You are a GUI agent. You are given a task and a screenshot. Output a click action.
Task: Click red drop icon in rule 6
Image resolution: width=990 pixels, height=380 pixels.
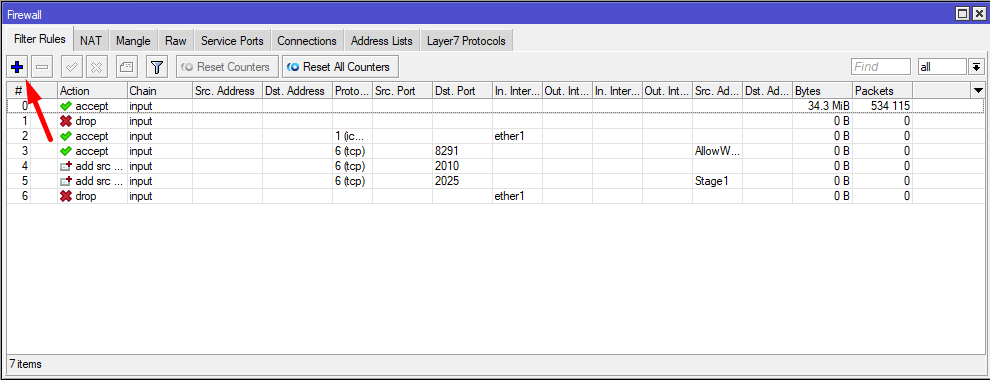(x=66, y=196)
